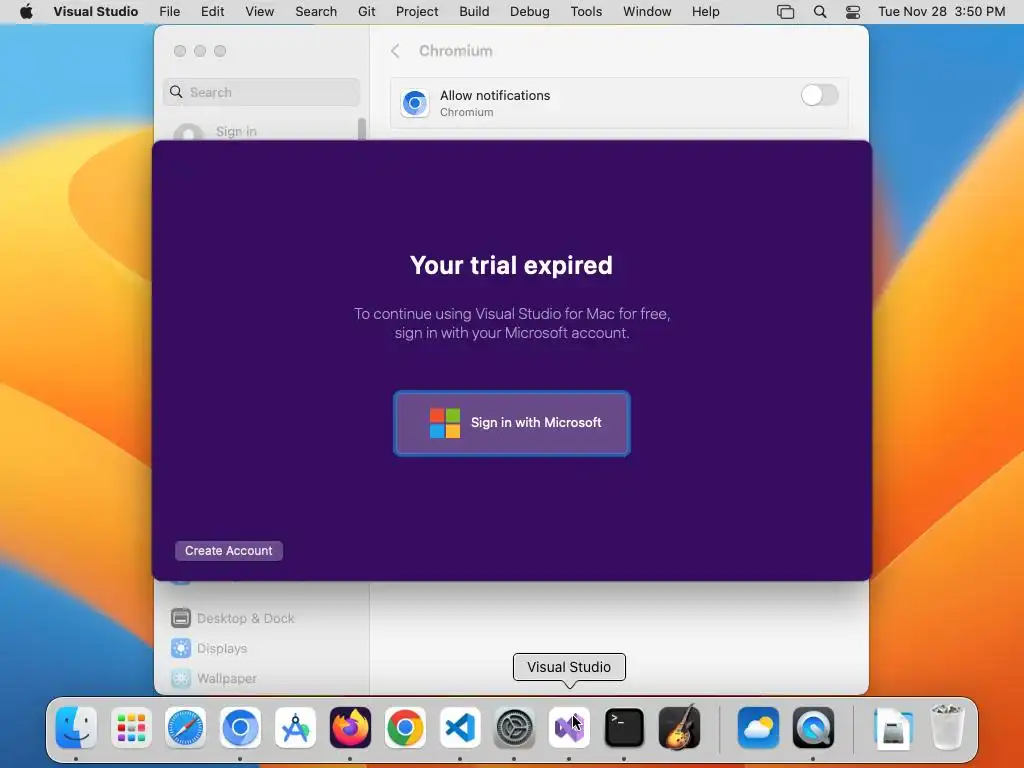Viewport: 1024px width, 768px height.
Task: Open the Project menu
Action: [x=417, y=11]
